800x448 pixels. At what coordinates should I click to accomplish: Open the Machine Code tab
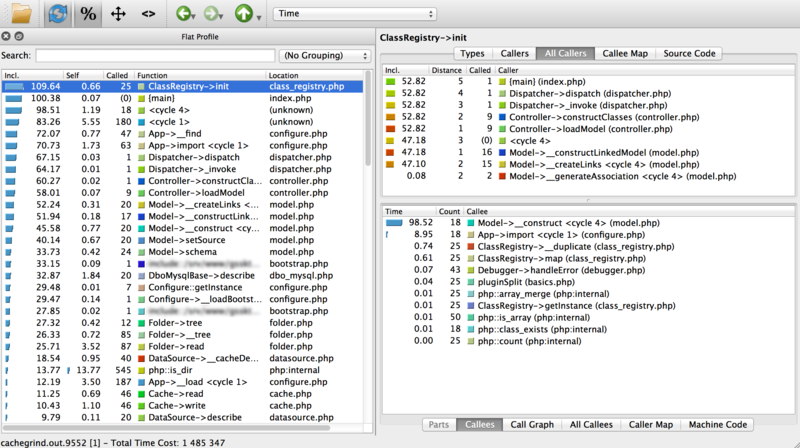(717, 425)
